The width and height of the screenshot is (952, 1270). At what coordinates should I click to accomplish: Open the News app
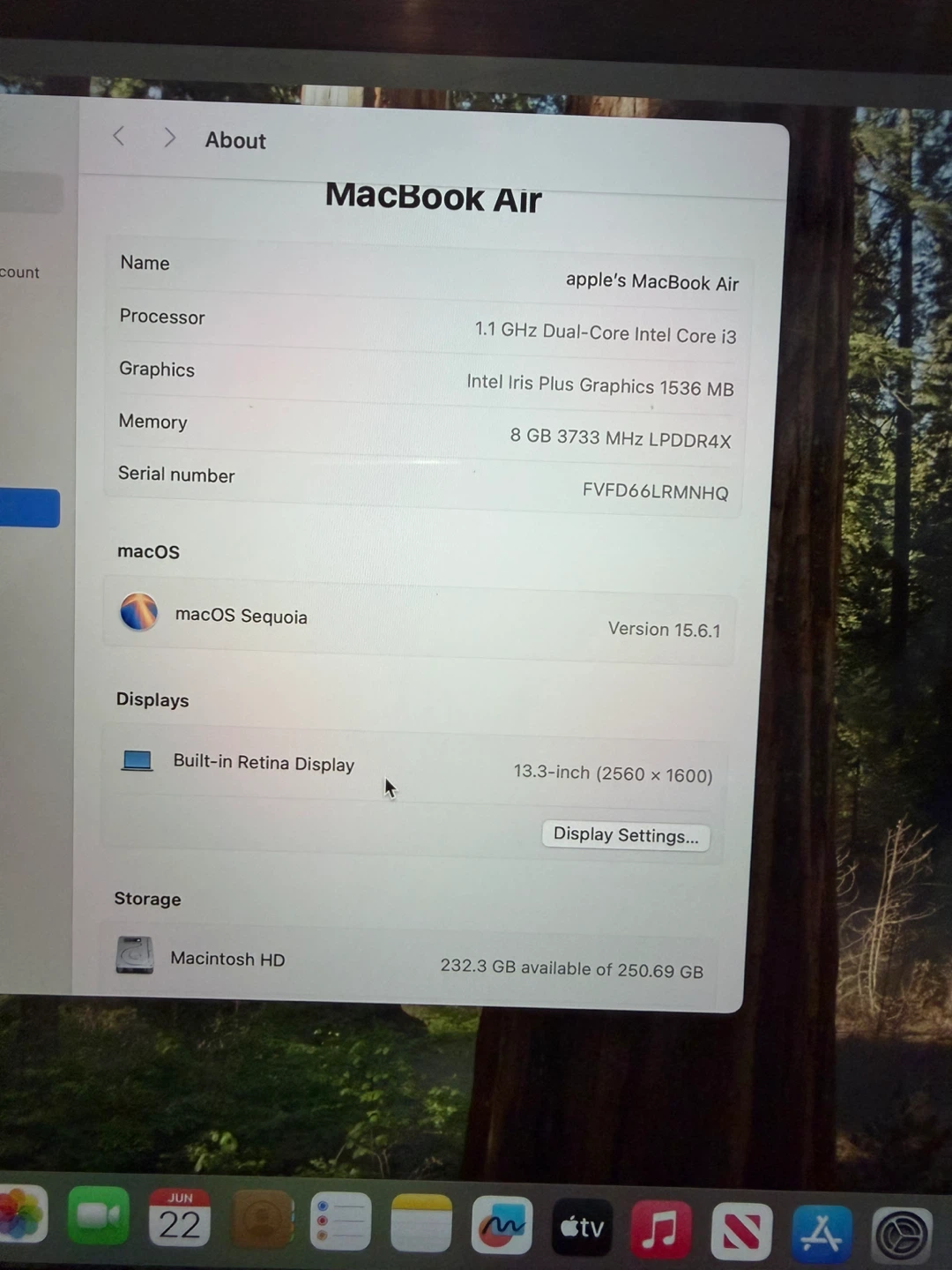[741, 1230]
